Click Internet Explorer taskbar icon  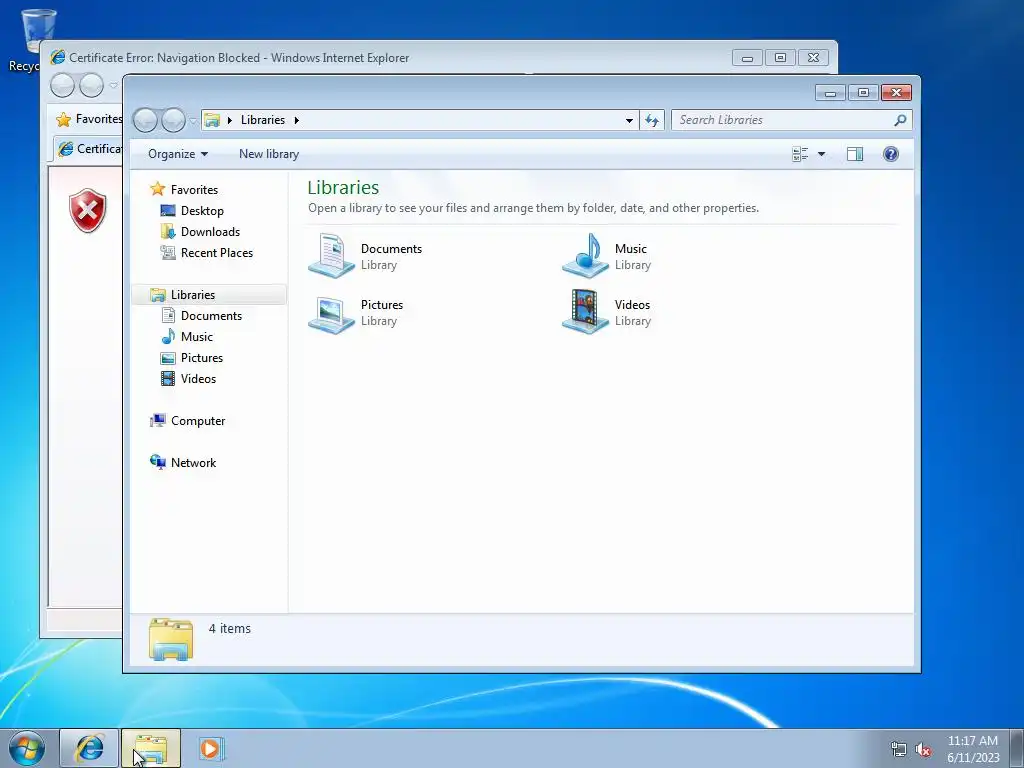pos(89,748)
